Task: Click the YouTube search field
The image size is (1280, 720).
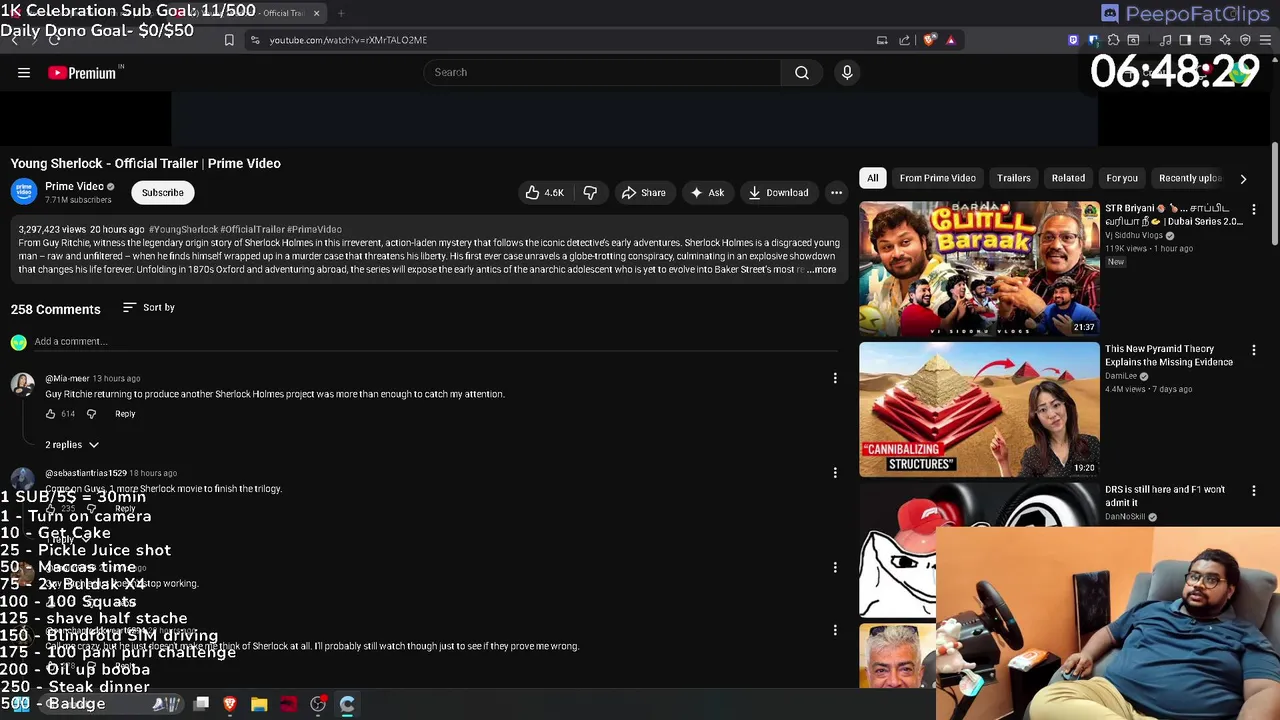Action: pos(602,72)
